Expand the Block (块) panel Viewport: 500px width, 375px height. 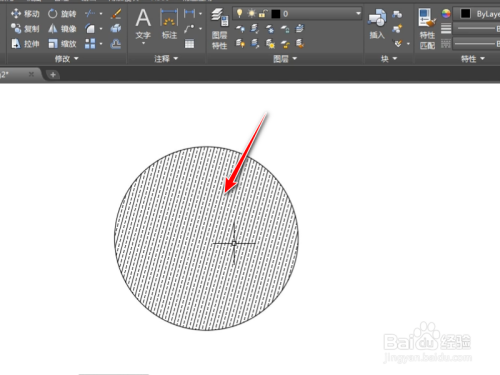[389, 59]
